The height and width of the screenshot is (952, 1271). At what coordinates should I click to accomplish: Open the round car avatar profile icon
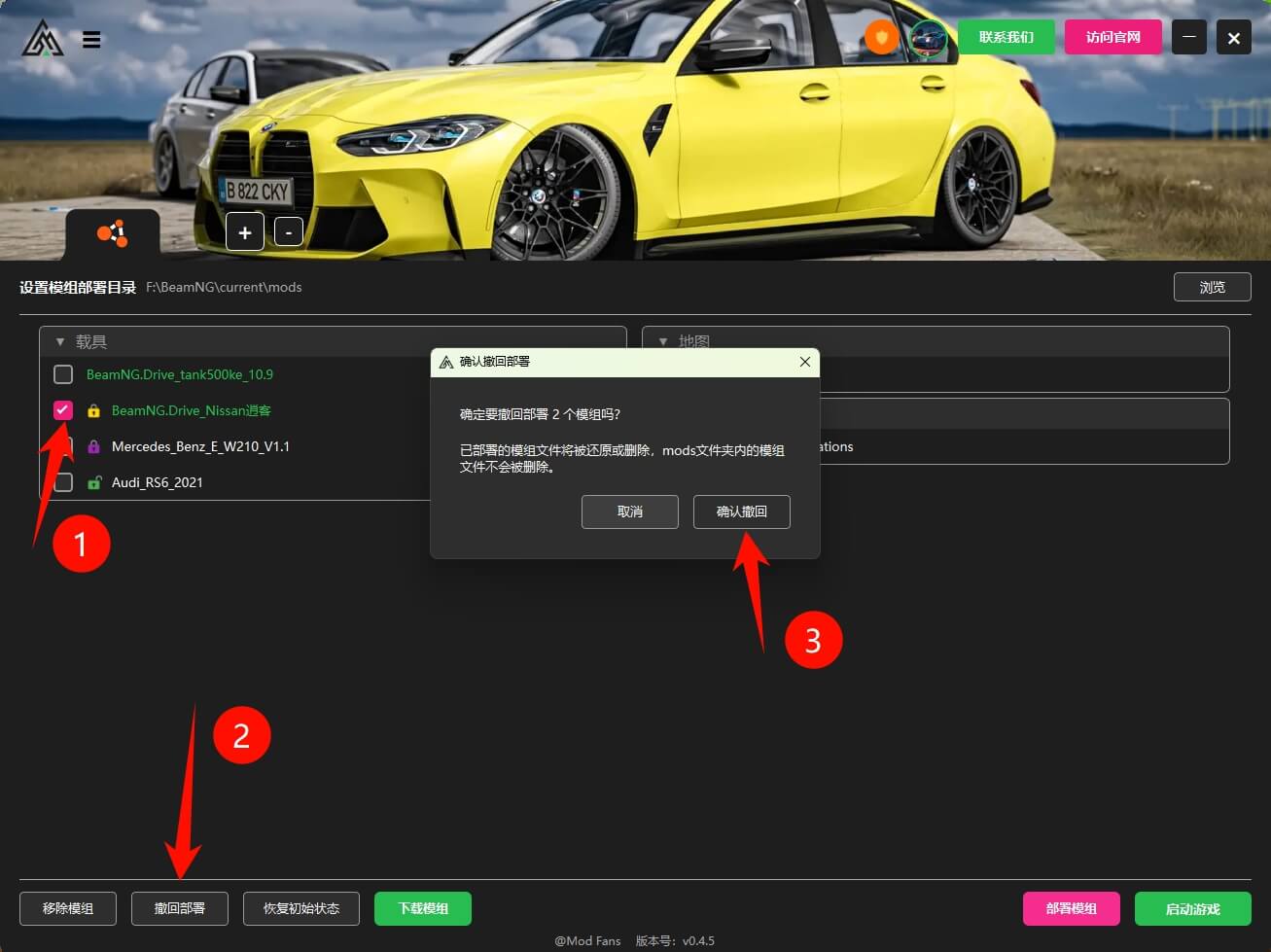click(928, 38)
